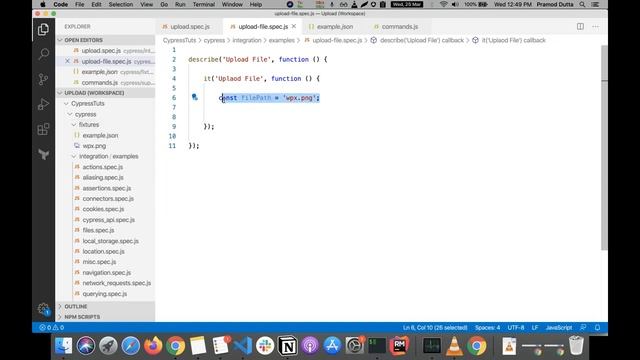Open the Apple menu
This screenshot has height=360, width=640.
43,4
